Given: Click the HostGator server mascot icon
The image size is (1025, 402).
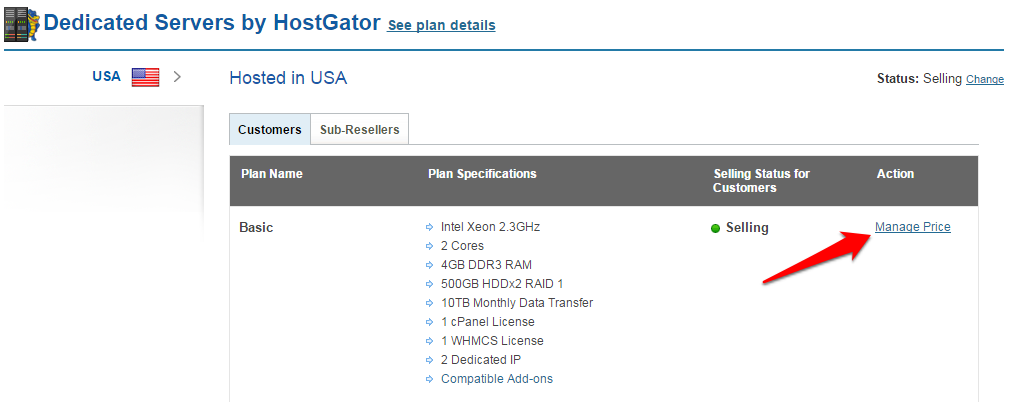Looking at the screenshot, I should (22, 24).
